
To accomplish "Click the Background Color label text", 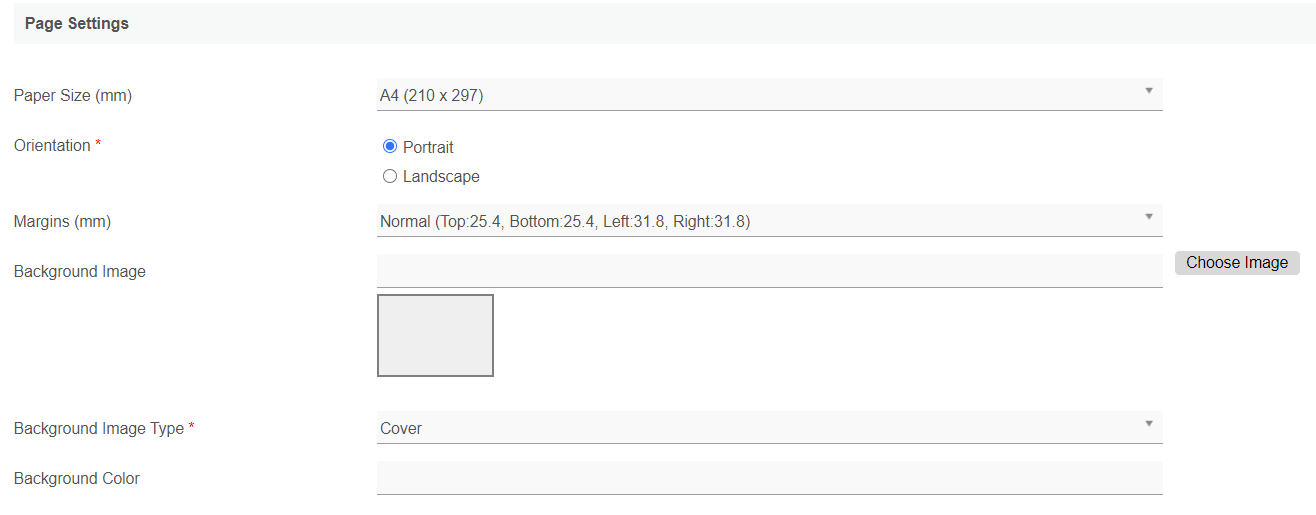I will click(77, 479).
